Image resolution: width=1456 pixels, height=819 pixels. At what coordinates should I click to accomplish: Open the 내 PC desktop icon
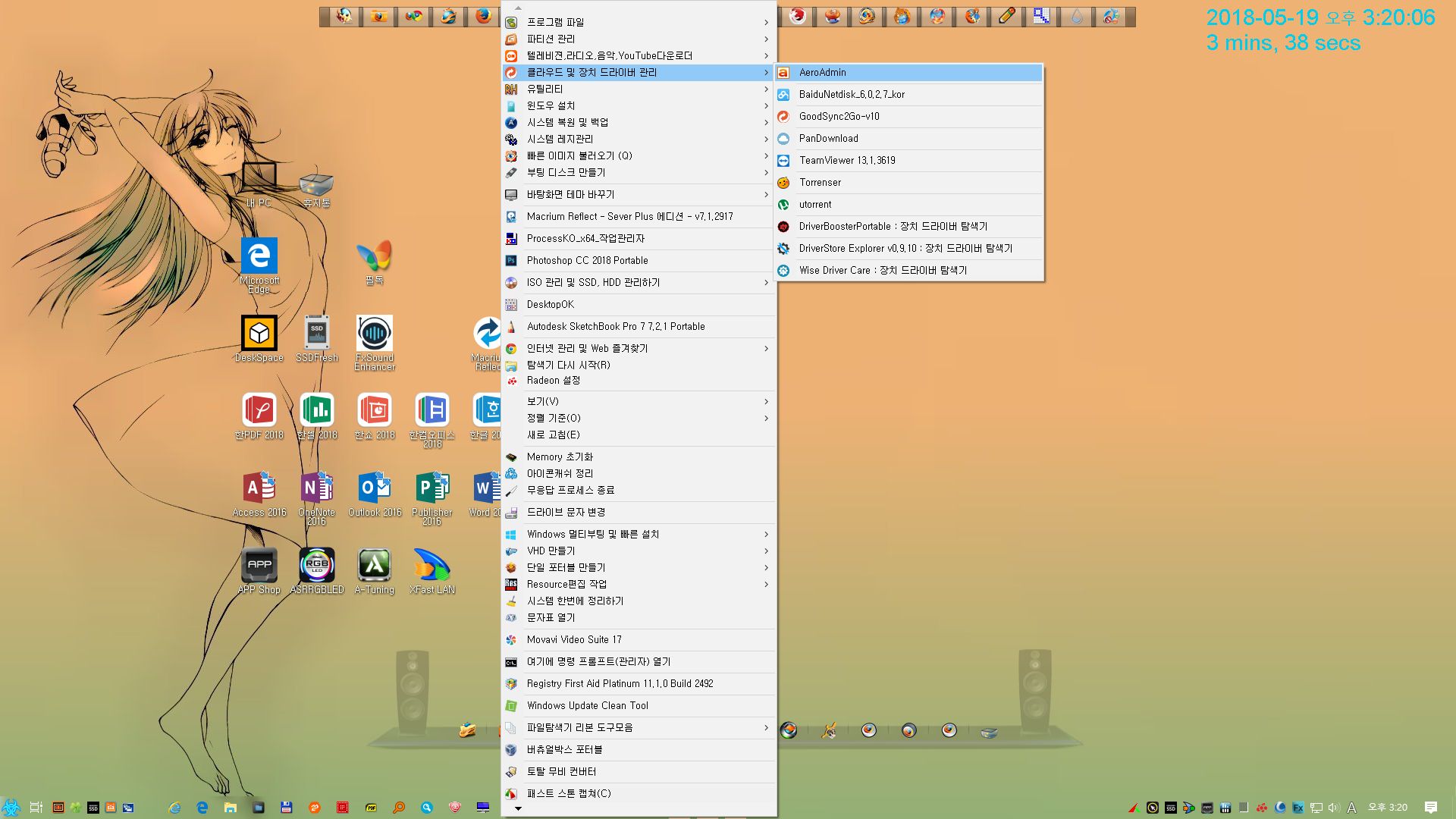pyautogui.click(x=259, y=184)
